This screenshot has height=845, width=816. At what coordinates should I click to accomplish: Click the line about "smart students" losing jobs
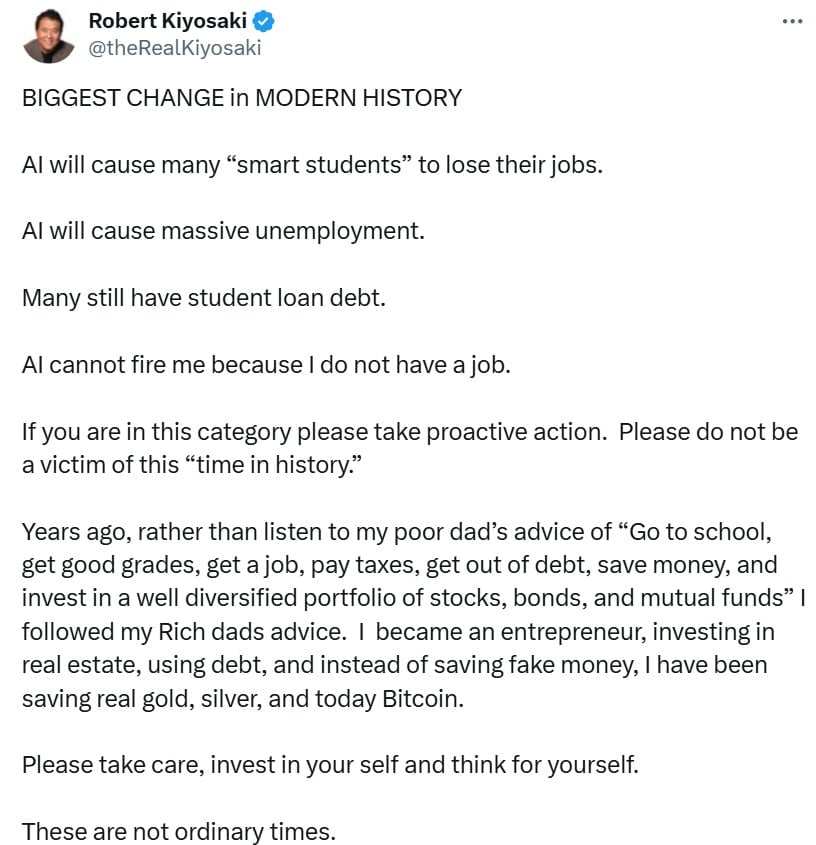[312, 165]
